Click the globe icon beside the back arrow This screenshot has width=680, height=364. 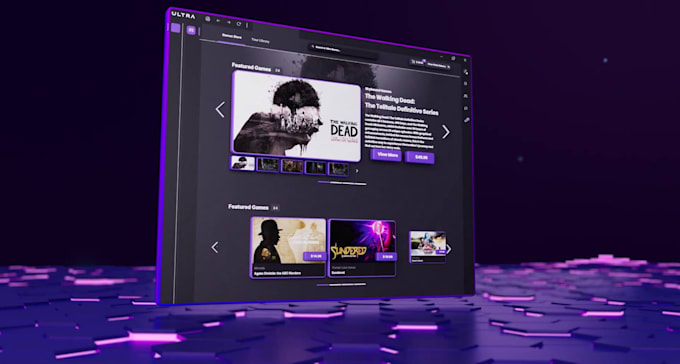point(208,19)
